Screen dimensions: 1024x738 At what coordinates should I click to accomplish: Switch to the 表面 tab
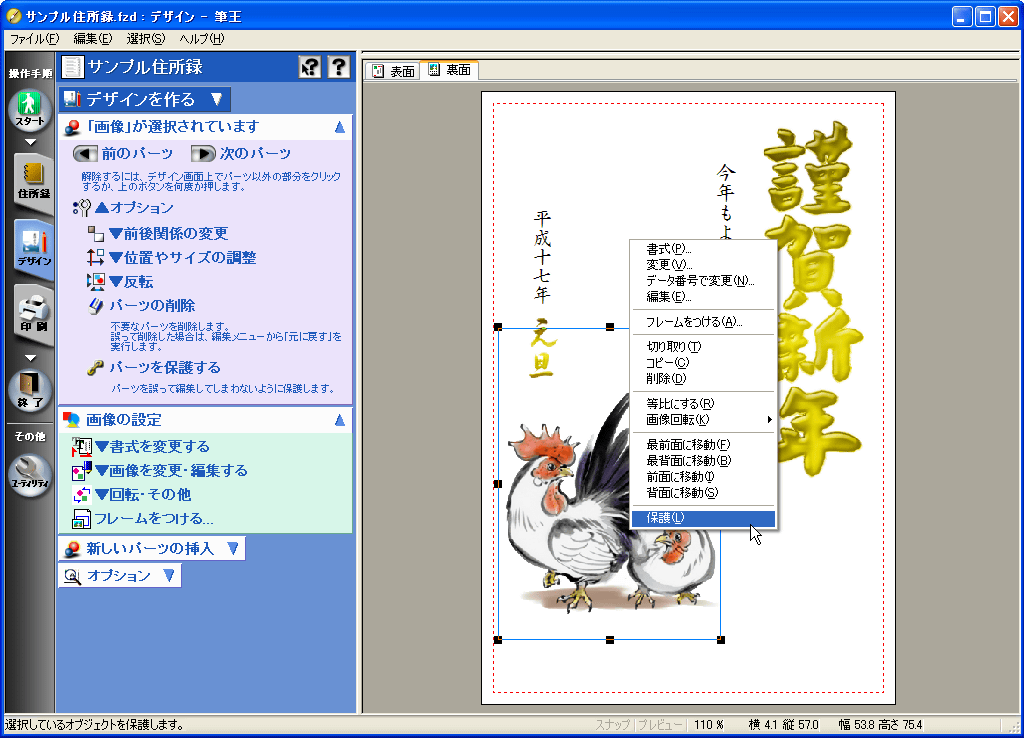[x=394, y=71]
